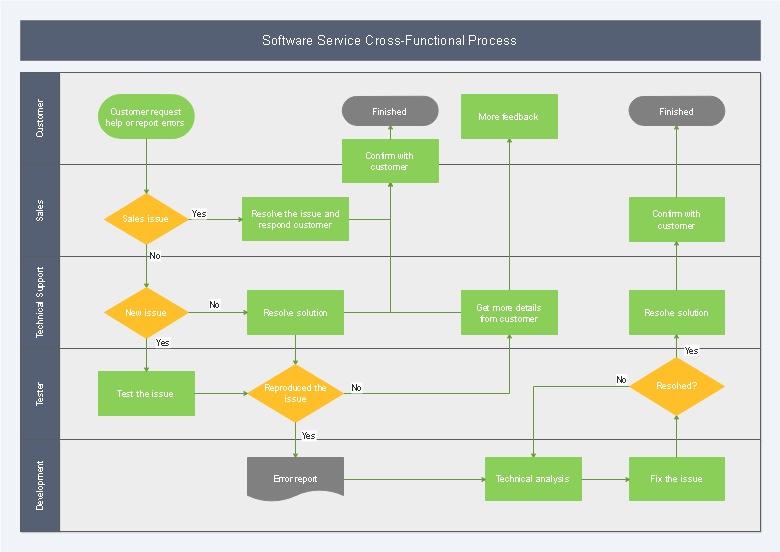Click the Error report document shape
This screenshot has width=780, height=552.
[x=295, y=479]
